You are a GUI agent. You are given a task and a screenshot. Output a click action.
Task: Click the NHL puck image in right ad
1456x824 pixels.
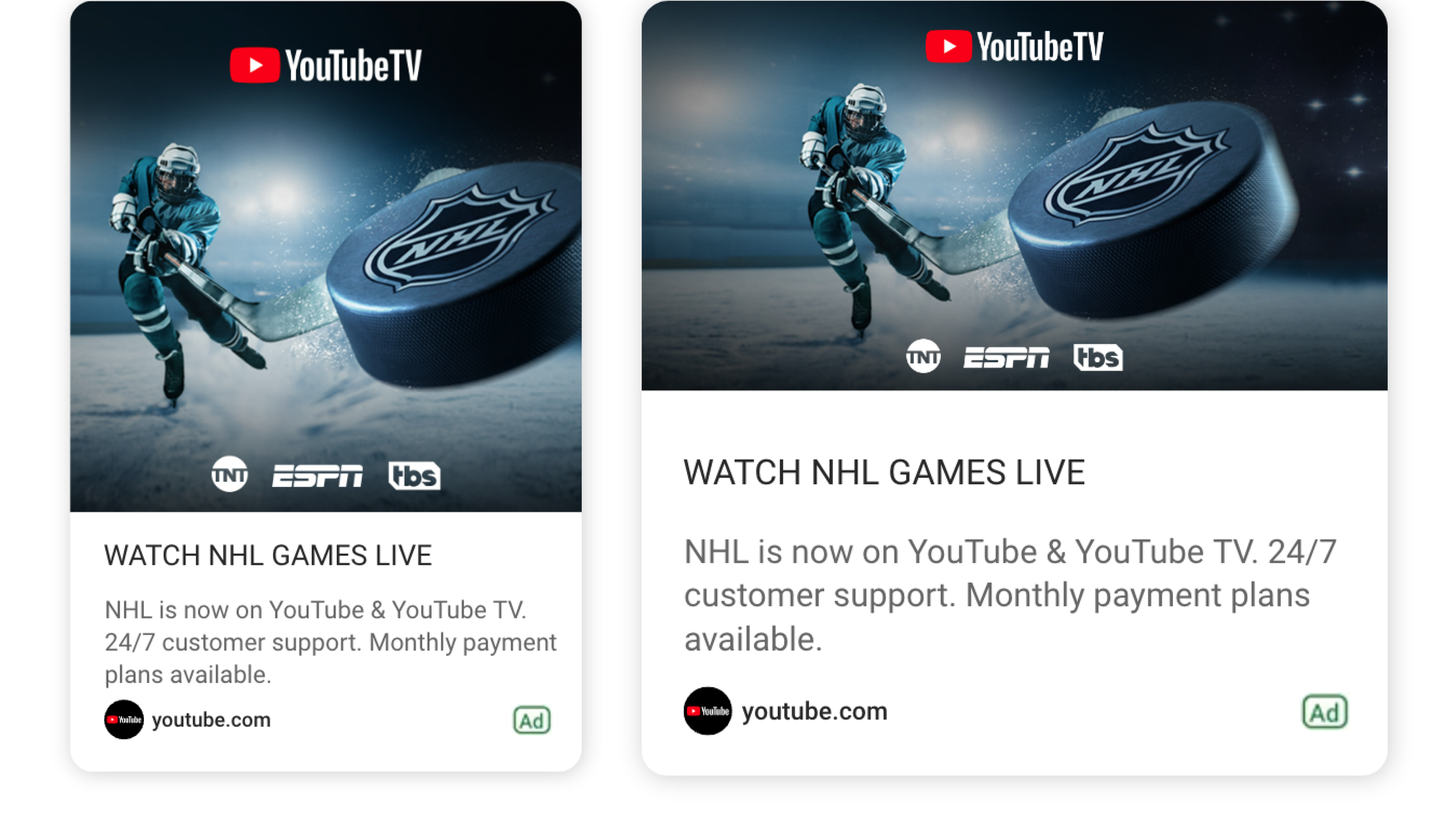click(x=1153, y=210)
